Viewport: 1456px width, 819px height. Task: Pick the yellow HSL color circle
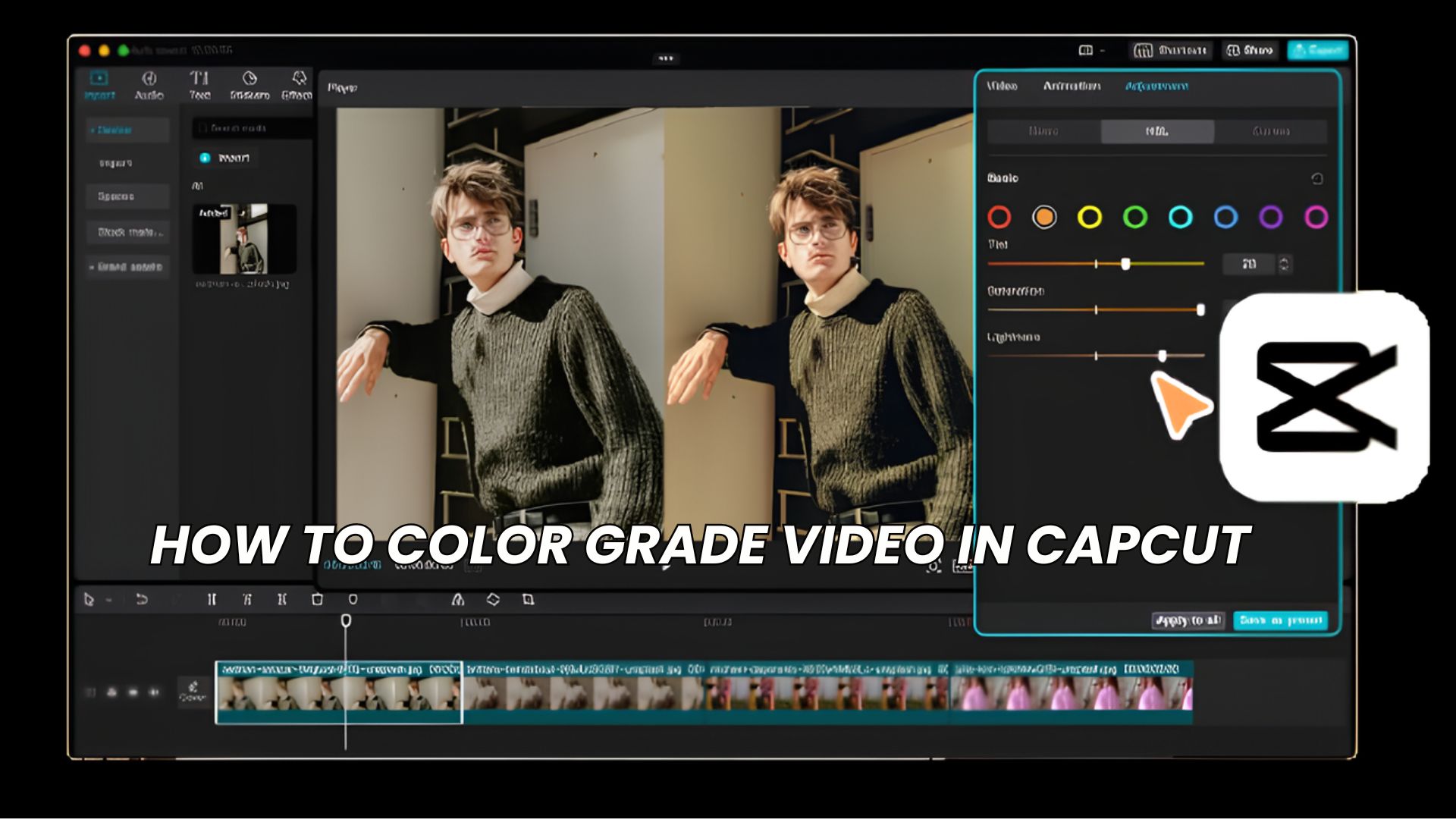[1090, 218]
